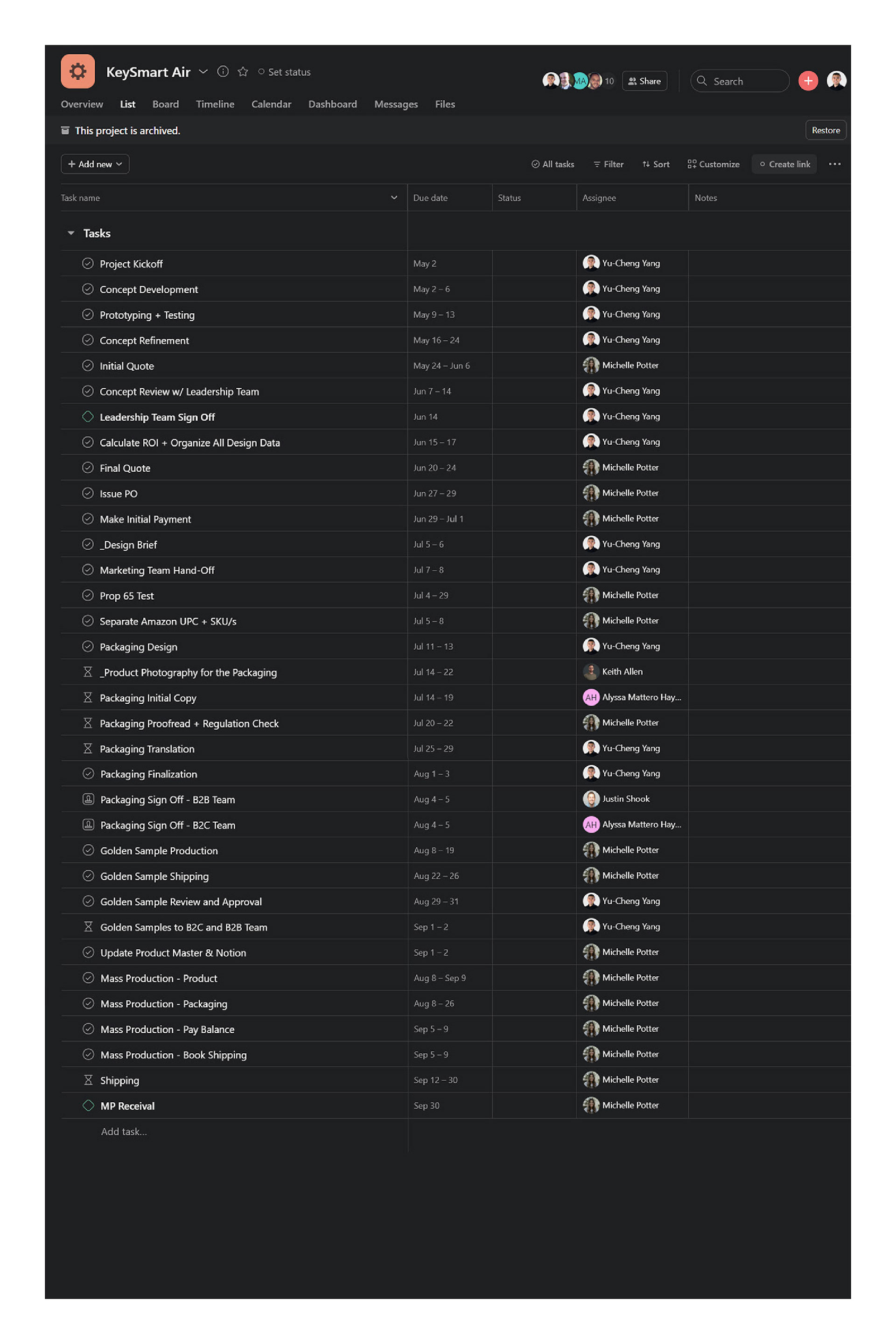Click the Due date column header
Viewport: 896px width, 1344px height.
tap(450, 198)
